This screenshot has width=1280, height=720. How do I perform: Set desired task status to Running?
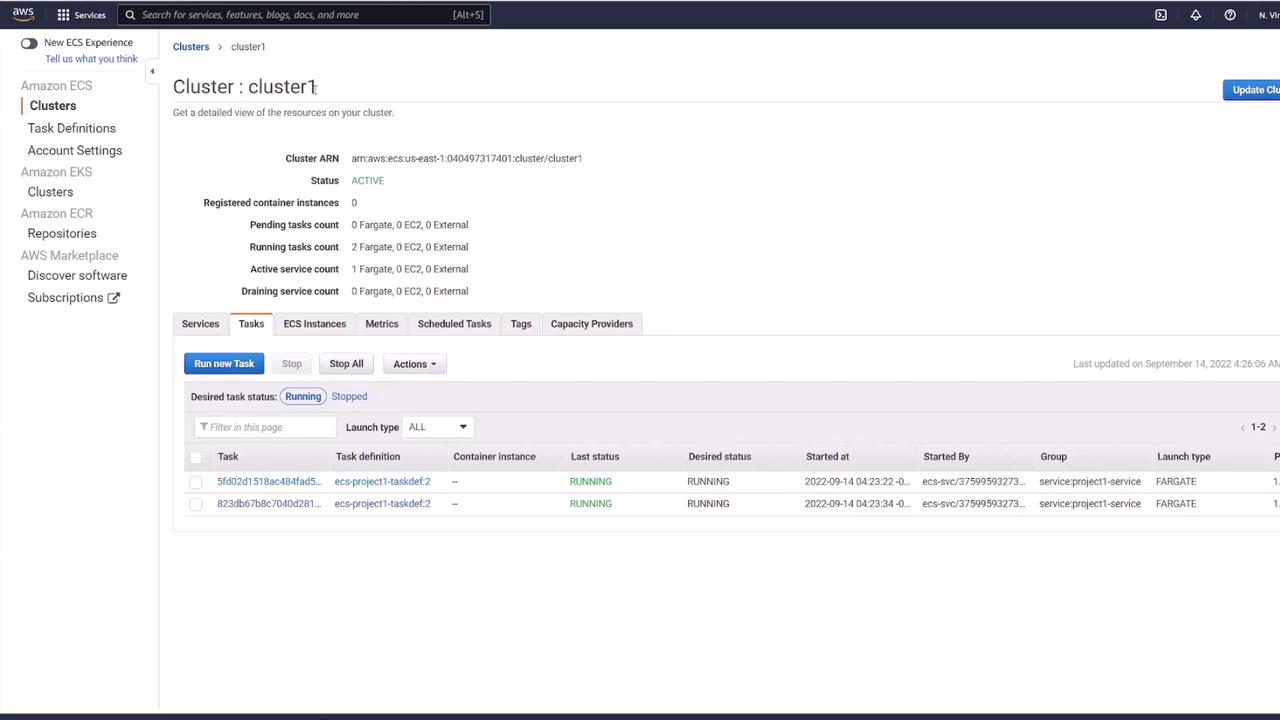(303, 396)
